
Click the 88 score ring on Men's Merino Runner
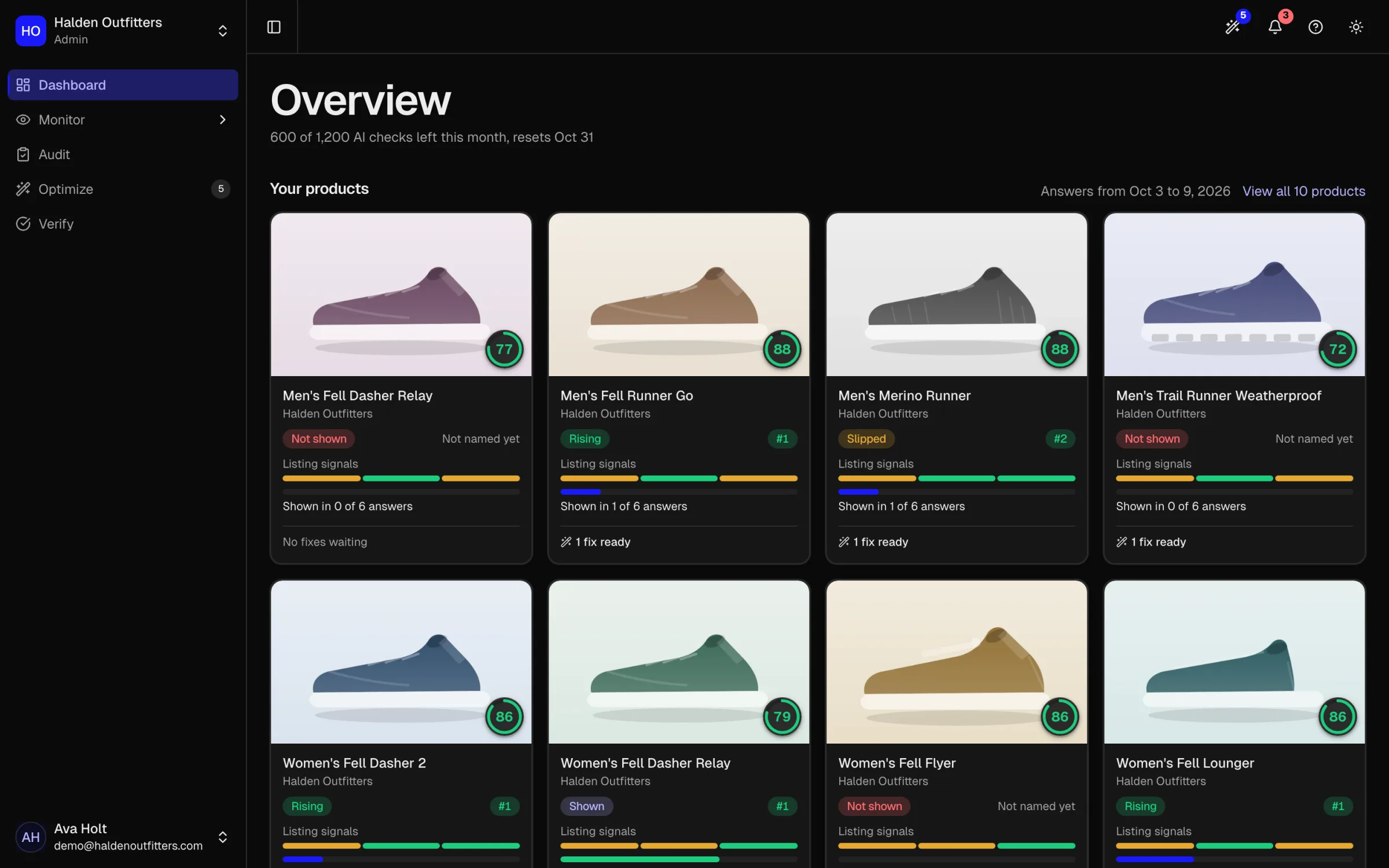point(1060,349)
